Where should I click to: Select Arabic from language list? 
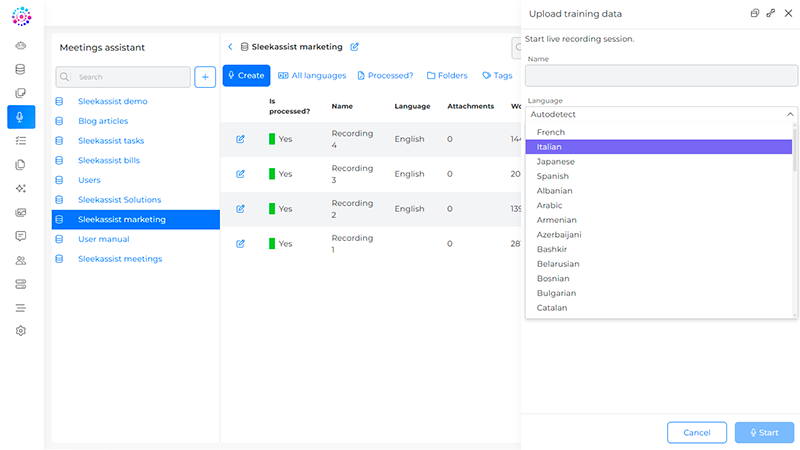click(659, 206)
